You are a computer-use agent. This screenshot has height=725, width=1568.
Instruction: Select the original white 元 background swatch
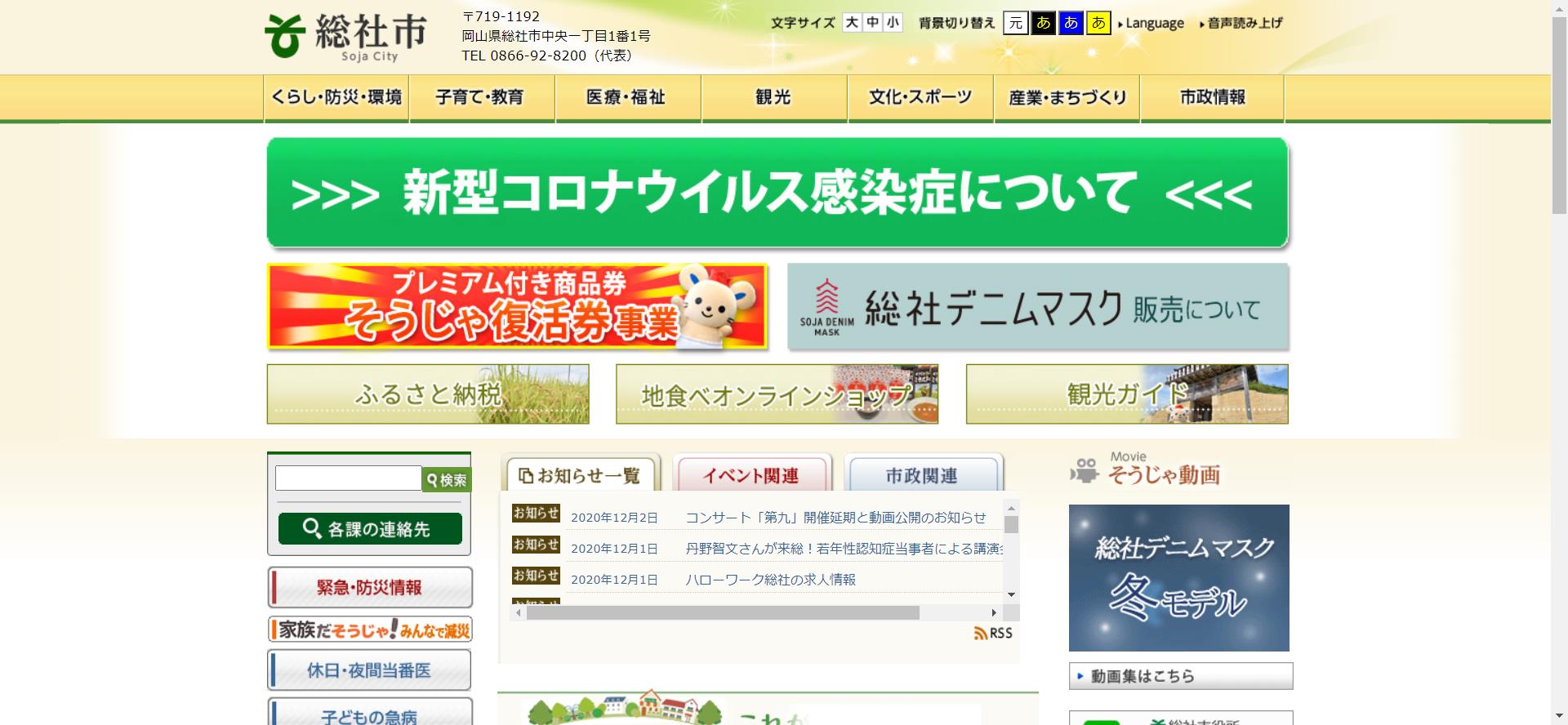[1015, 23]
